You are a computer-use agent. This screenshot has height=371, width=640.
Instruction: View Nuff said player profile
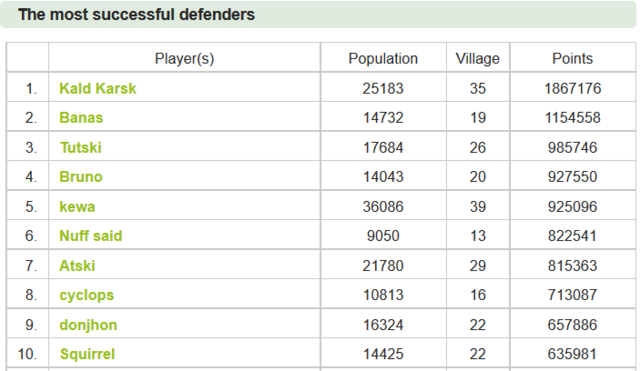(x=91, y=235)
